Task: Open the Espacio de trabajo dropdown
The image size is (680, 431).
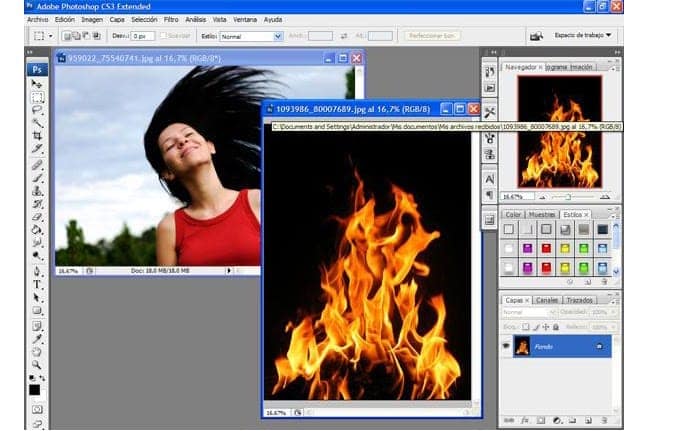Action: pos(584,35)
